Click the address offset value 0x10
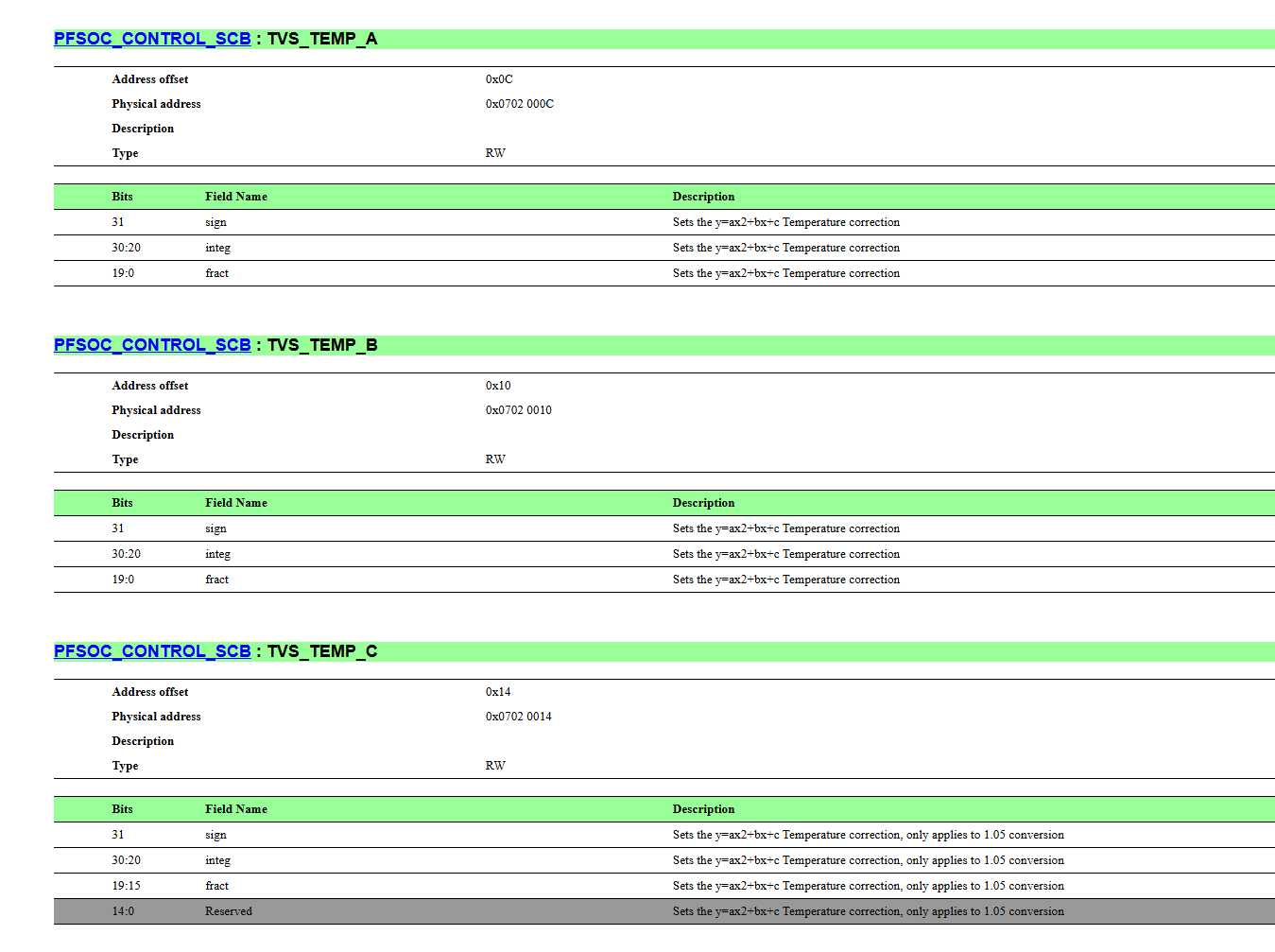Screen dimensions: 1275x952 pyautogui.click(x=498, y=386)
